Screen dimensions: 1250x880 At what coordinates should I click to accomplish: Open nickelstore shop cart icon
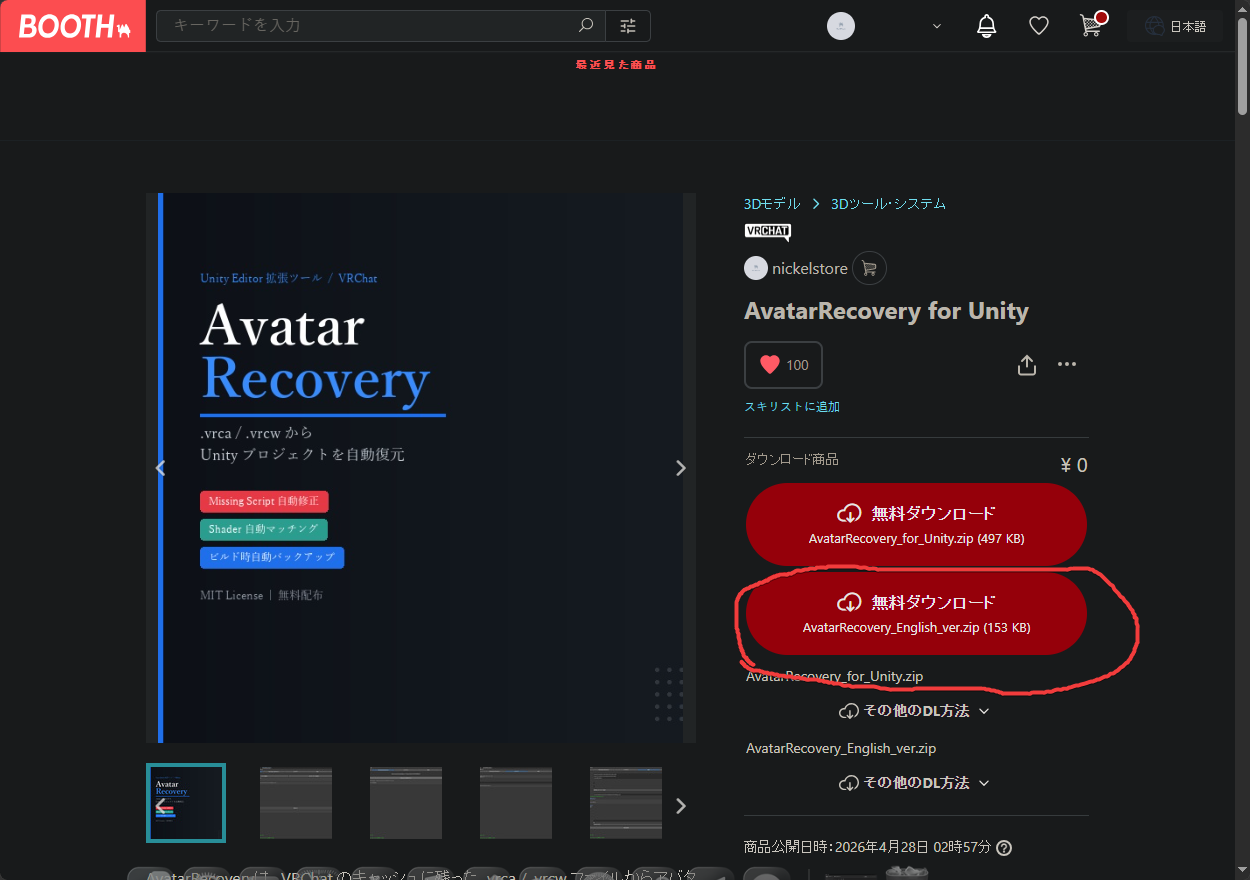tap(869, 268)
